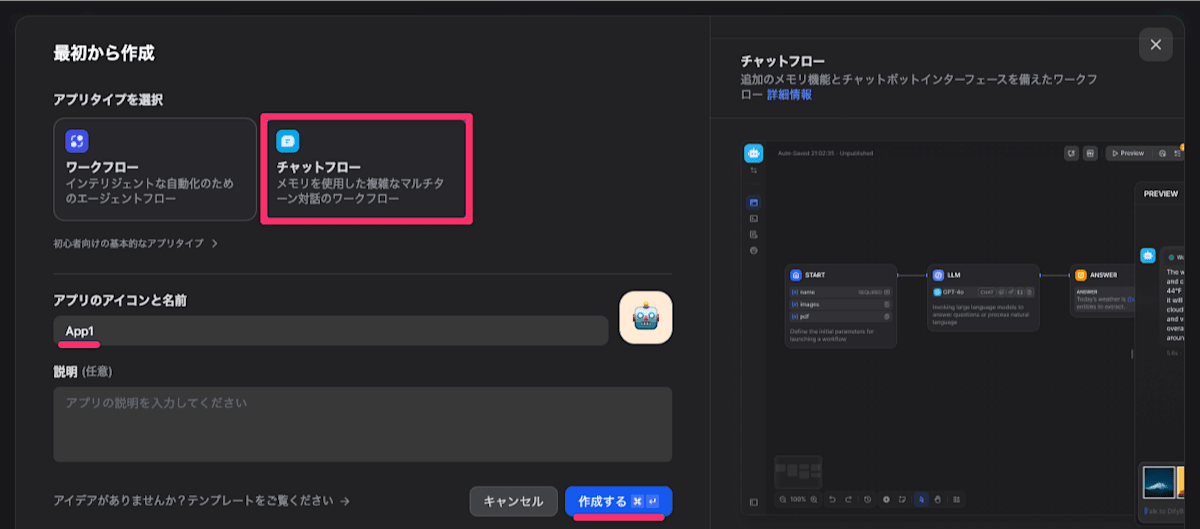Open the robot emoji app icon picker
This screenshot has width=1200, height=529.
click(646, 318)
